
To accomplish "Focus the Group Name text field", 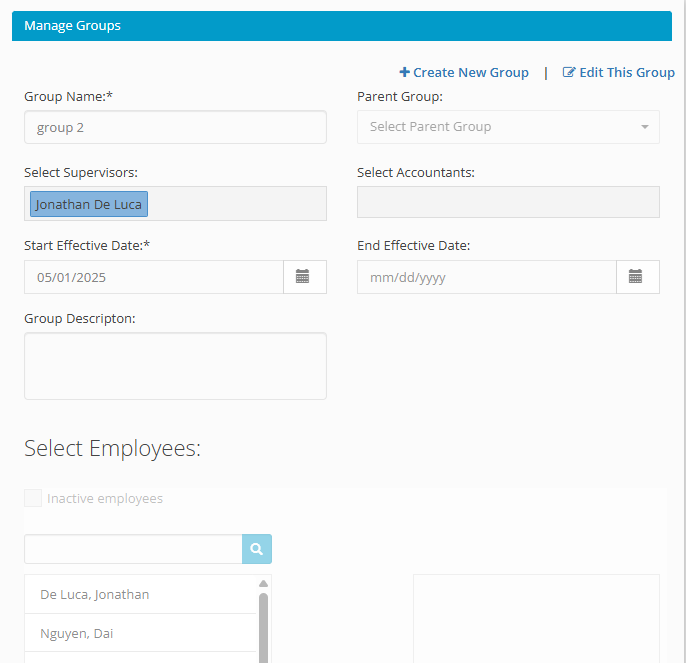I will pos(175,127).
